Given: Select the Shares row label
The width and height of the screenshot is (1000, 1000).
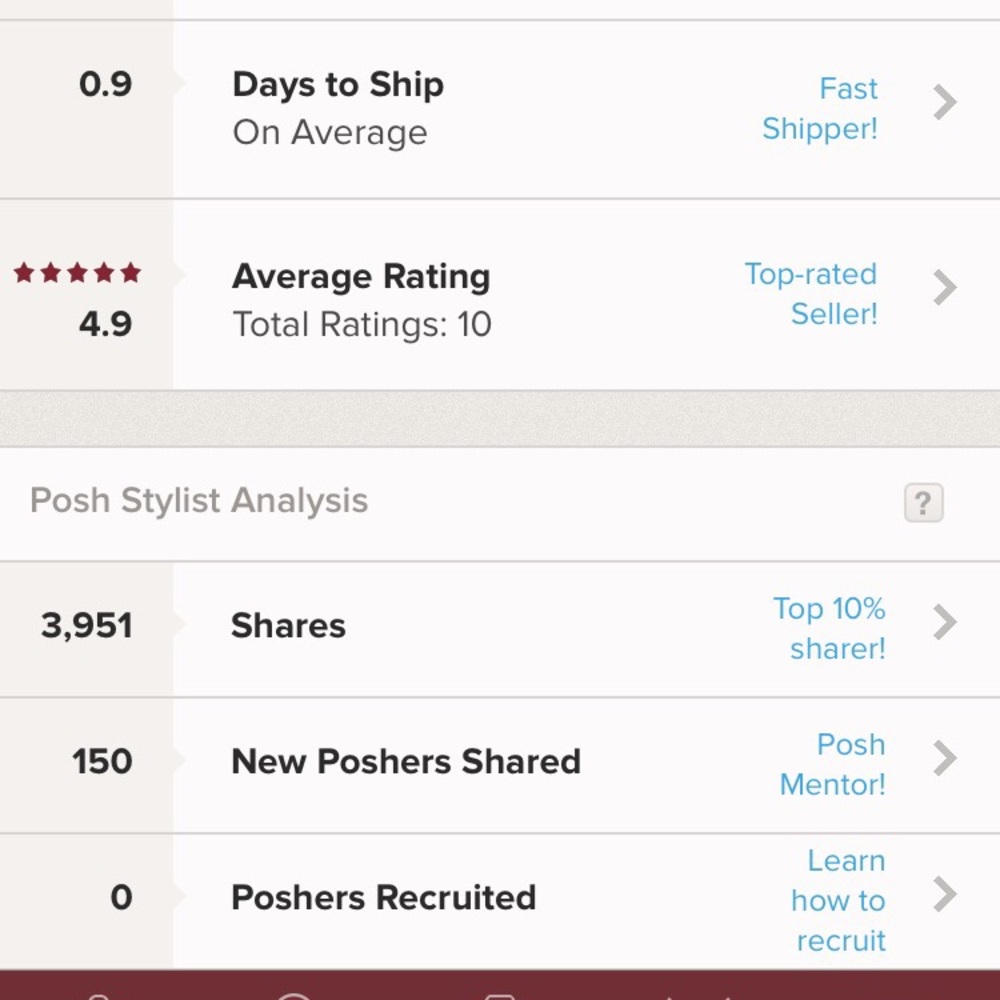Looking at the screenshot, I should (288, 626).
